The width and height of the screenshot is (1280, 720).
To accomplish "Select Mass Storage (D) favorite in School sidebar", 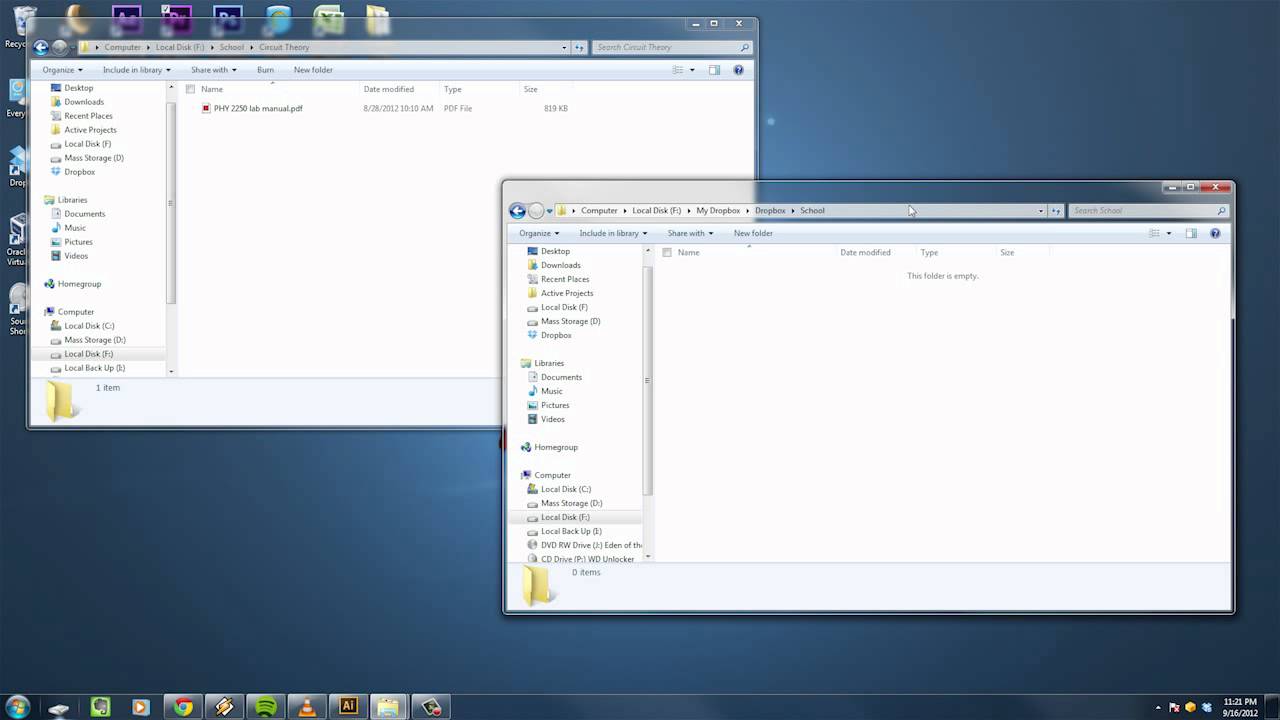I will pyautogui.click(x=570, y=321).
